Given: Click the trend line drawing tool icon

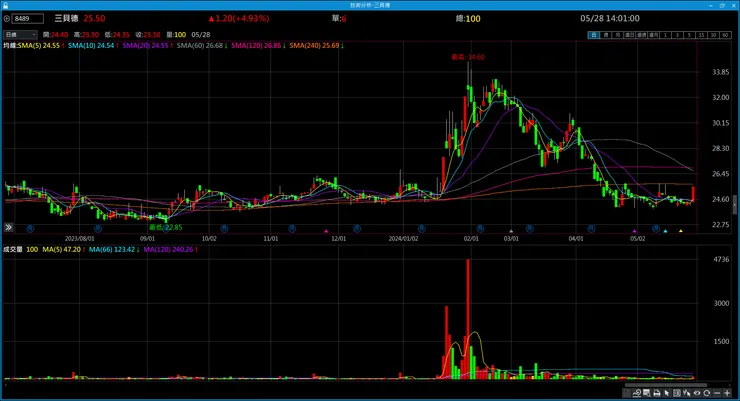Looking at the screenshot, I should click(637, 393).
